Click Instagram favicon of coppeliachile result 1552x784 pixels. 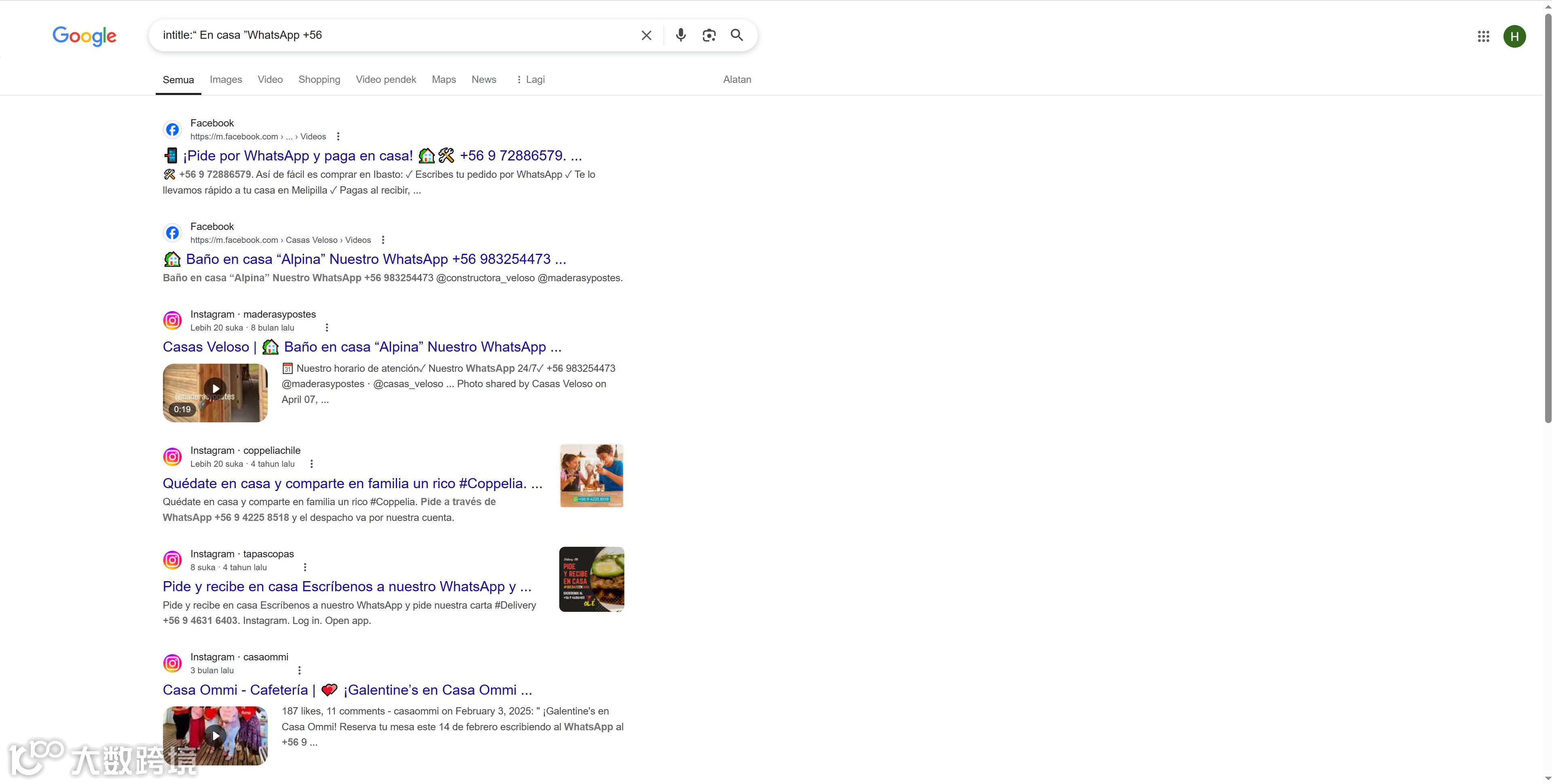[x=172, y=456]
